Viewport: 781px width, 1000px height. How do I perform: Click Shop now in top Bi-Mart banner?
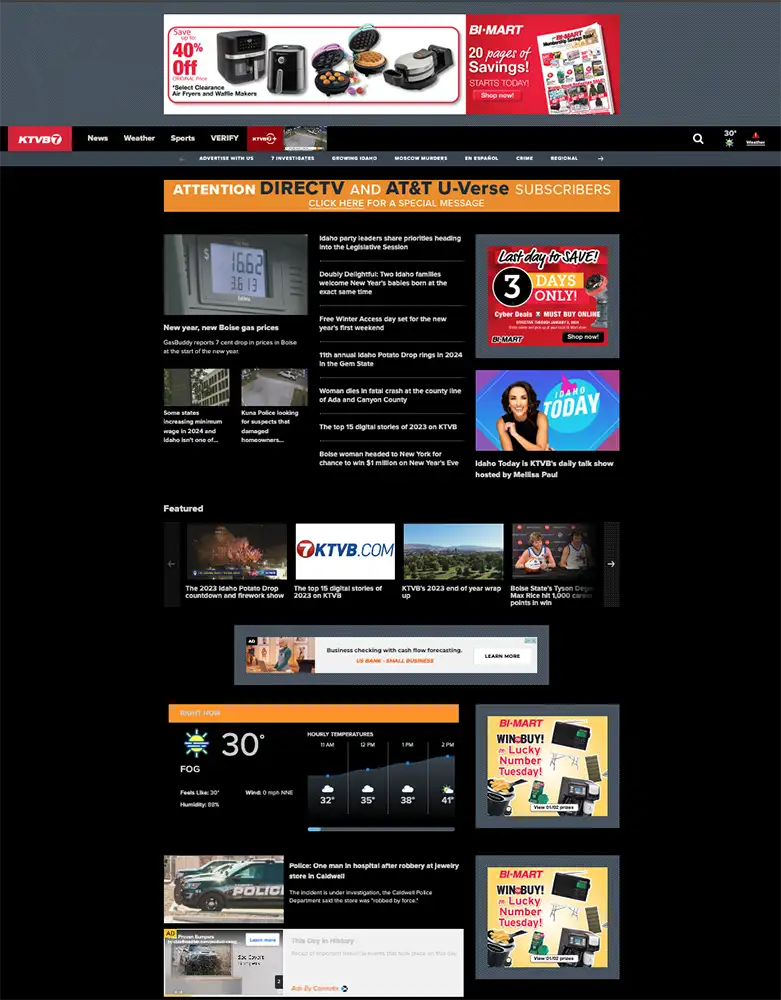497,95
